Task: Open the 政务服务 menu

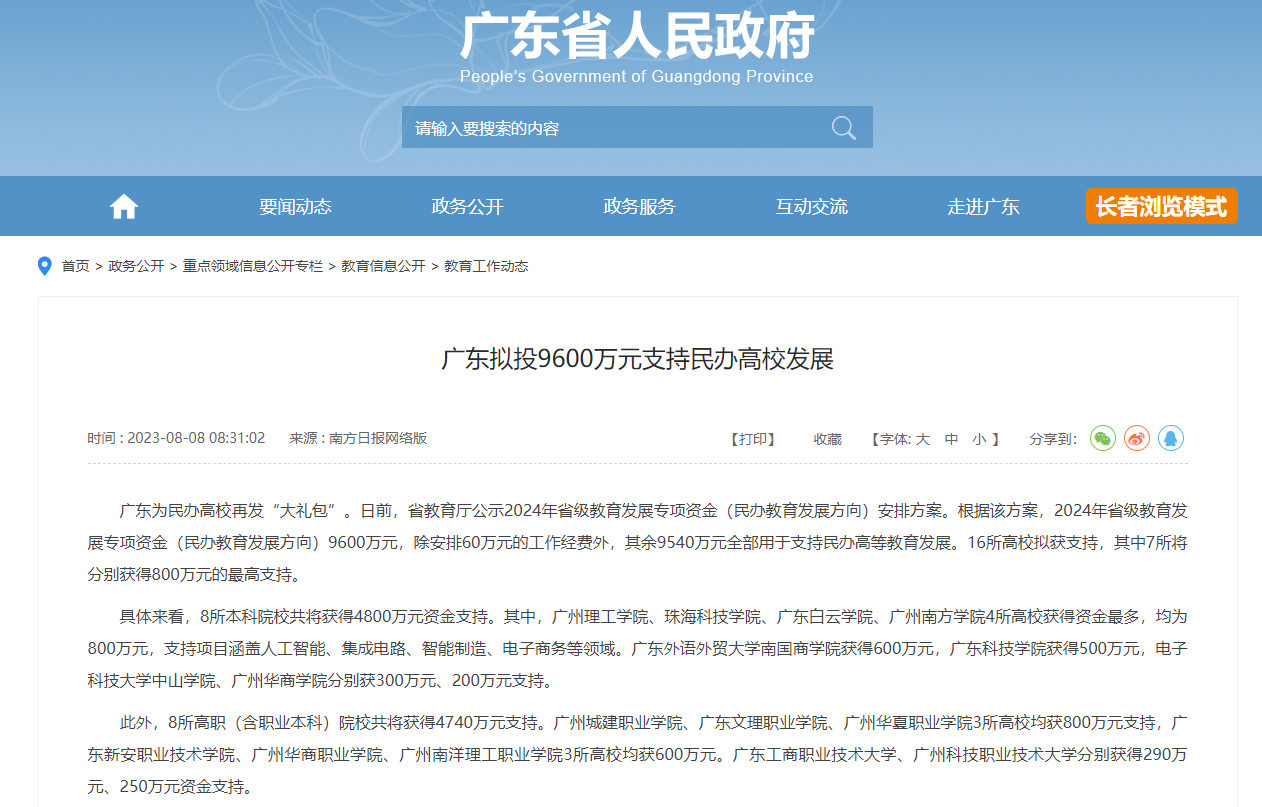Action: pos(640,207)
